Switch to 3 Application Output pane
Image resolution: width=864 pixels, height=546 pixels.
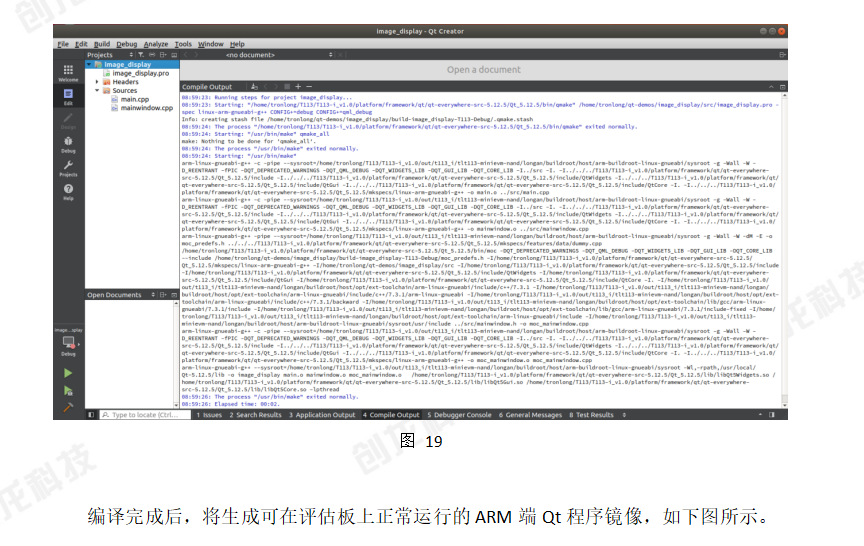322,415
